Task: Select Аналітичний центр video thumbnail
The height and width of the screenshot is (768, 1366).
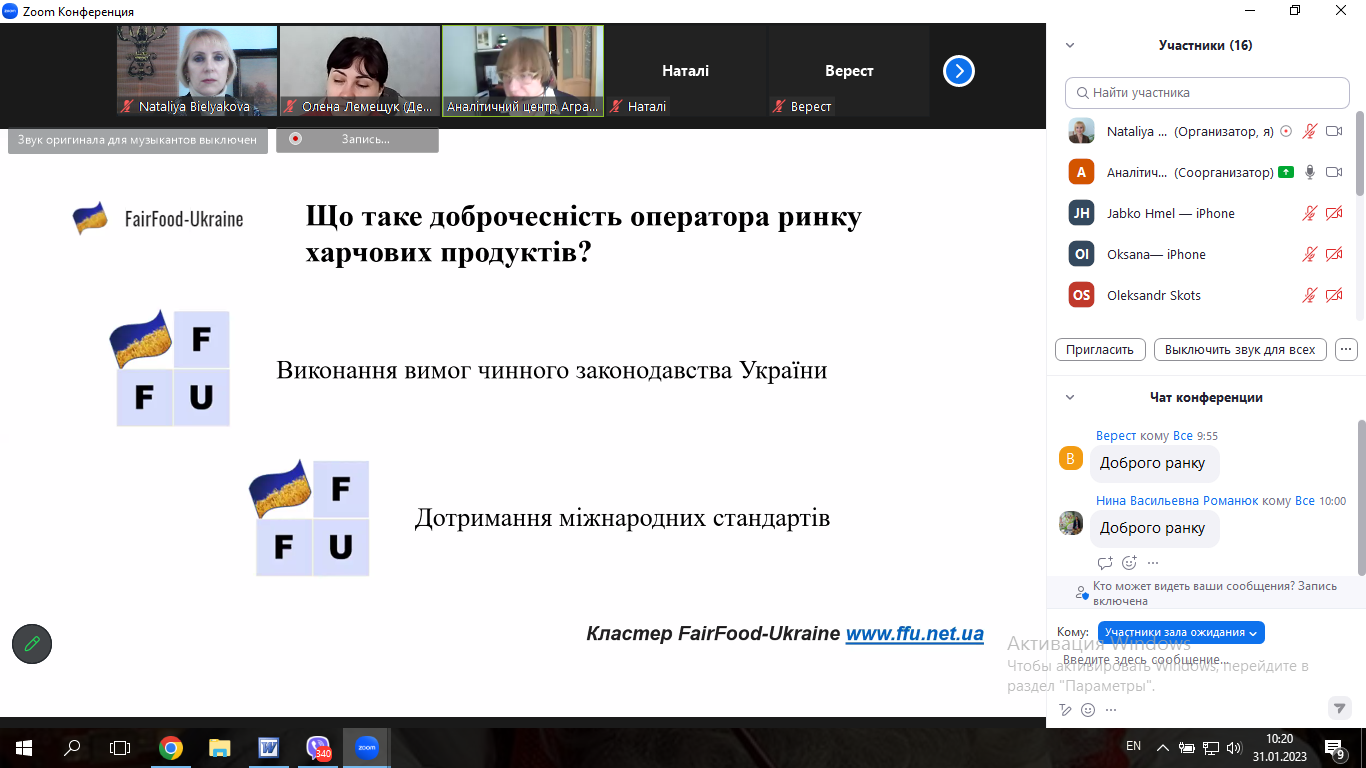Action: [x=523, y=71]
